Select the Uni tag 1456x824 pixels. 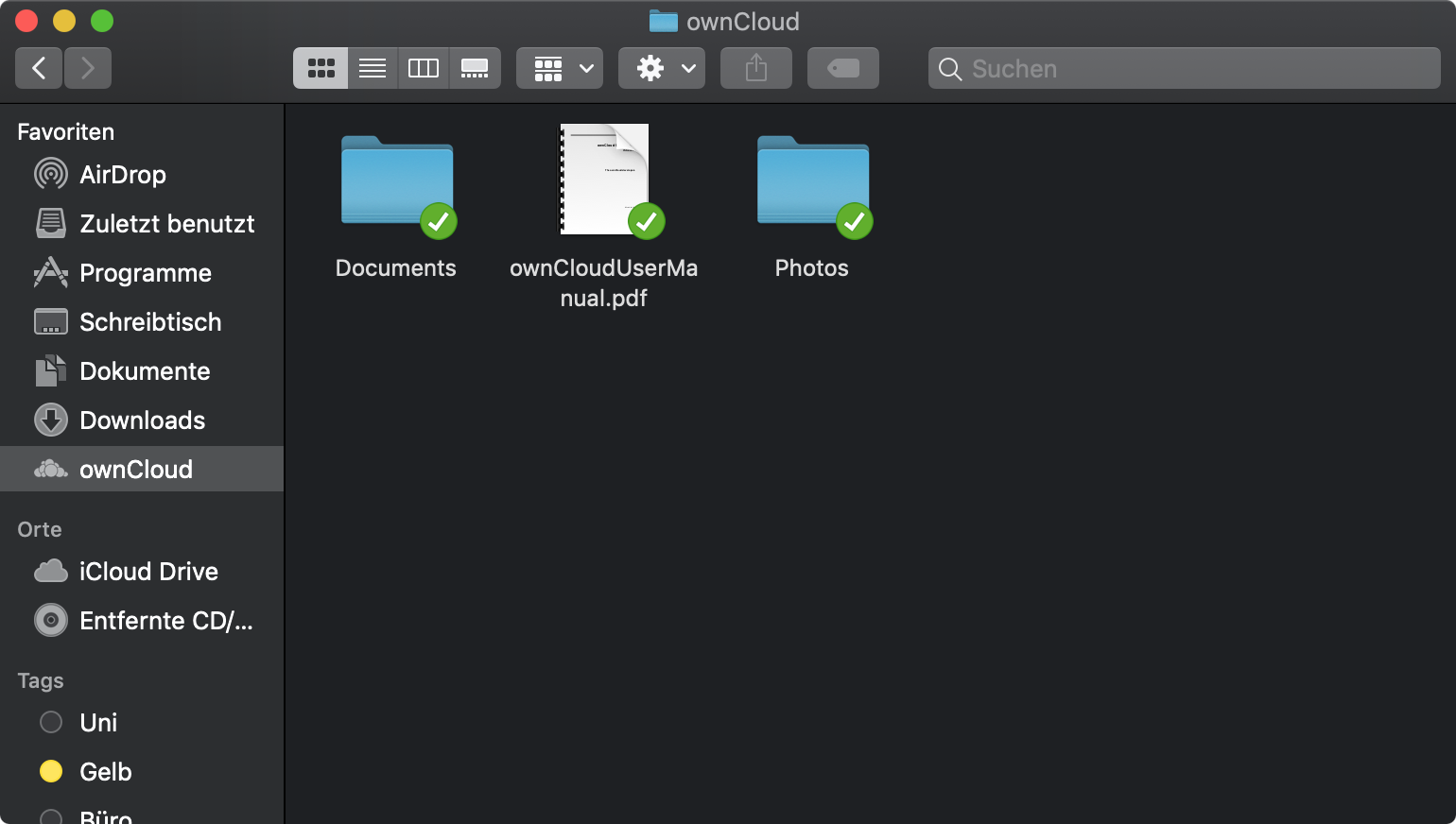click(142, 723)
